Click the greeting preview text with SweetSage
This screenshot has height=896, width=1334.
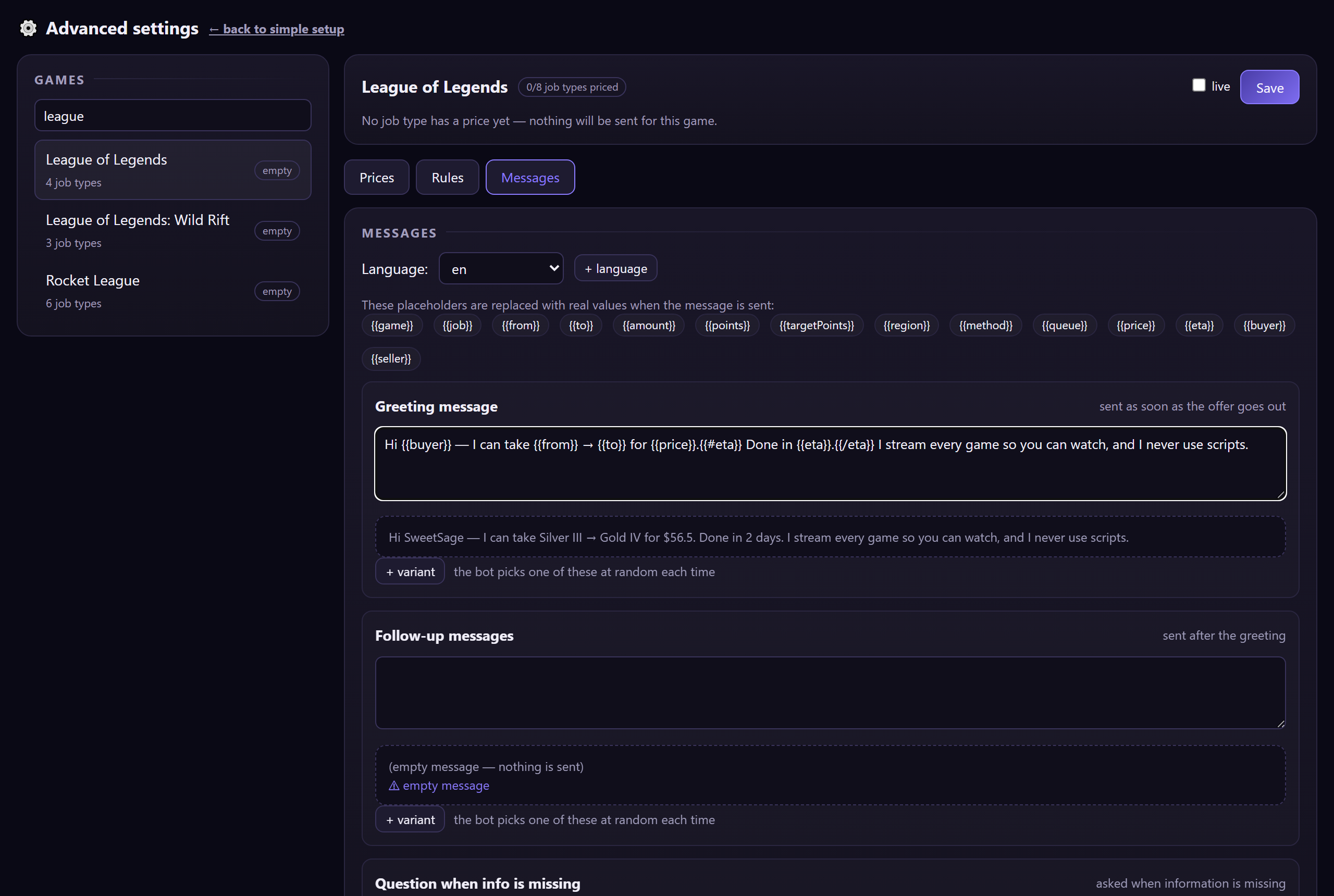point(758,537)
